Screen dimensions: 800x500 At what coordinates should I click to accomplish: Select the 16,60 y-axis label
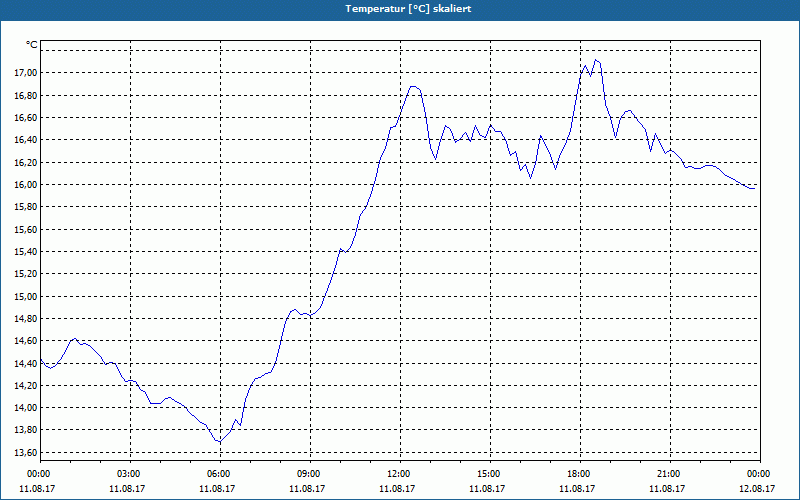pos(26,118)
